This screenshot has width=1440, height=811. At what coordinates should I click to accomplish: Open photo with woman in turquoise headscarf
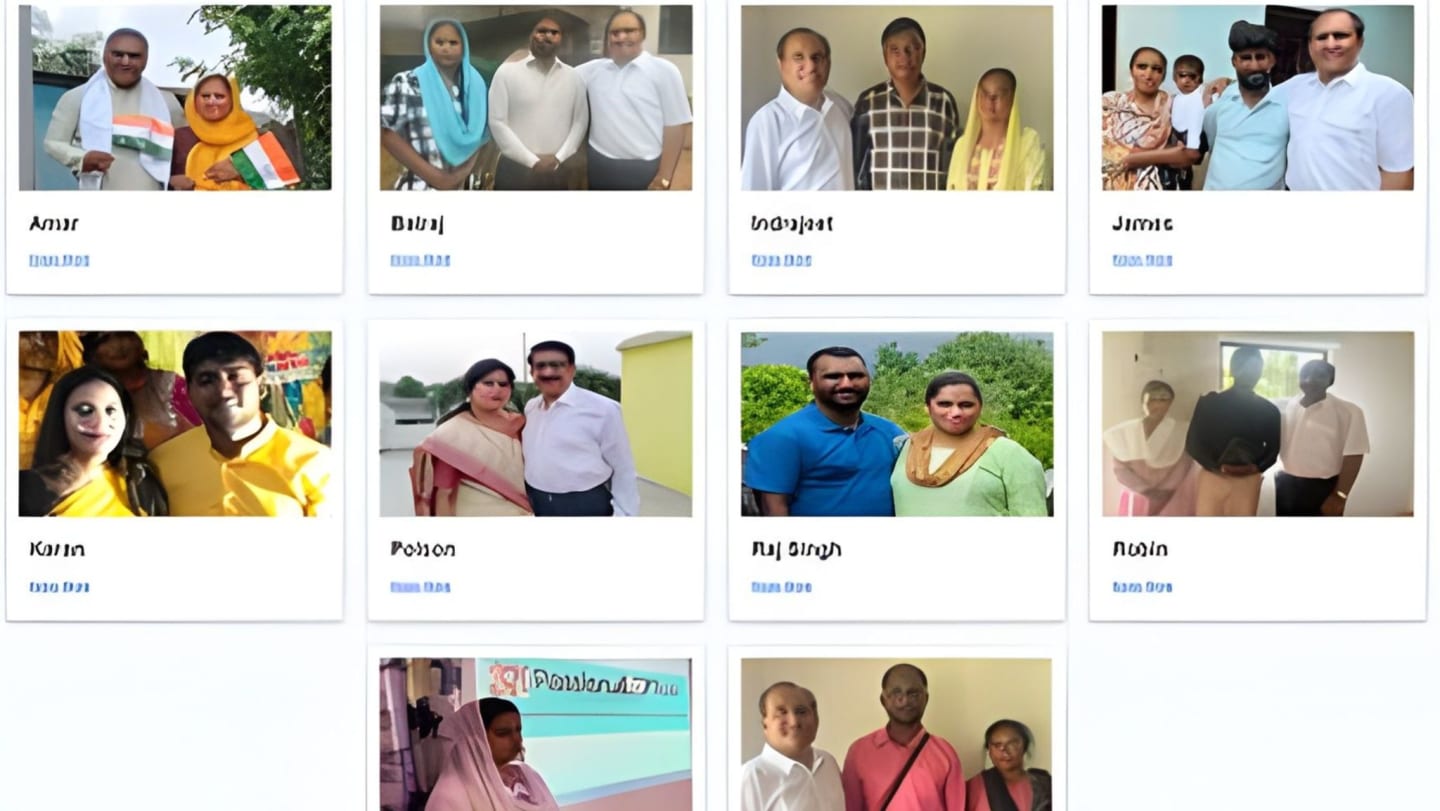pyautogui.click(x=536, y=97)
